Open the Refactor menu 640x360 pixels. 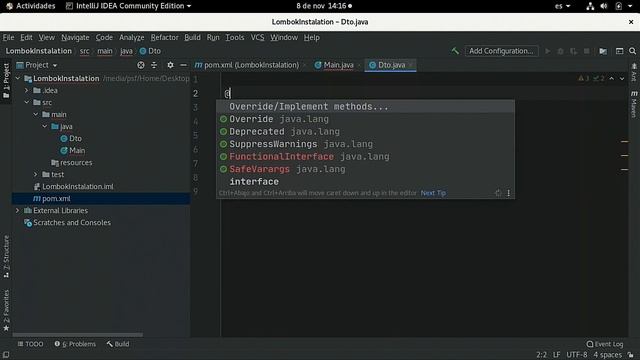click(164, 38)
